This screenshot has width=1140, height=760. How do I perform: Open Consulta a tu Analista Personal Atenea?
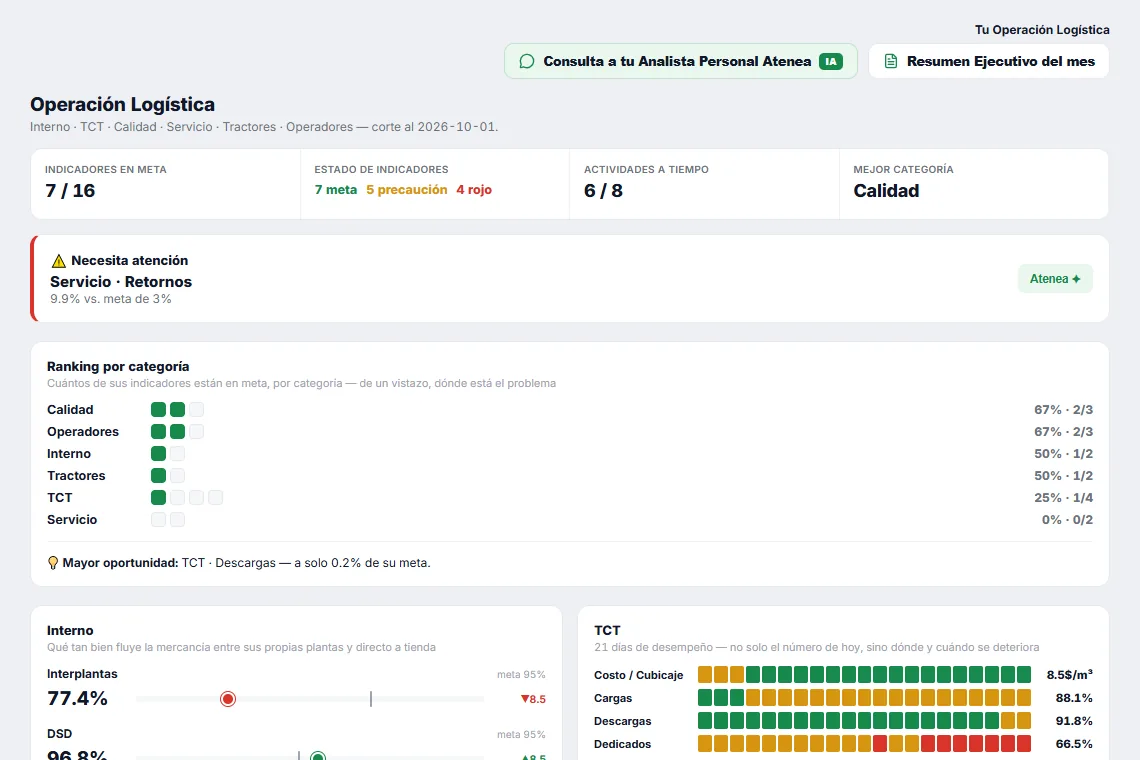[681, 61]
